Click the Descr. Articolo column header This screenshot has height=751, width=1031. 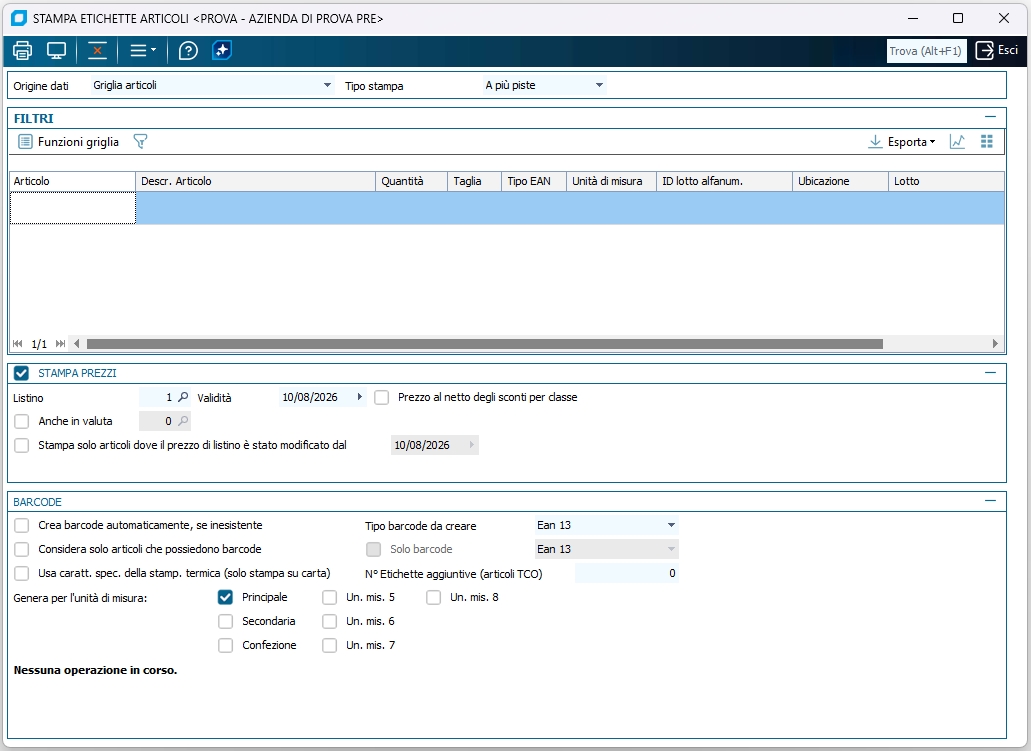click(x=255, y=182)
